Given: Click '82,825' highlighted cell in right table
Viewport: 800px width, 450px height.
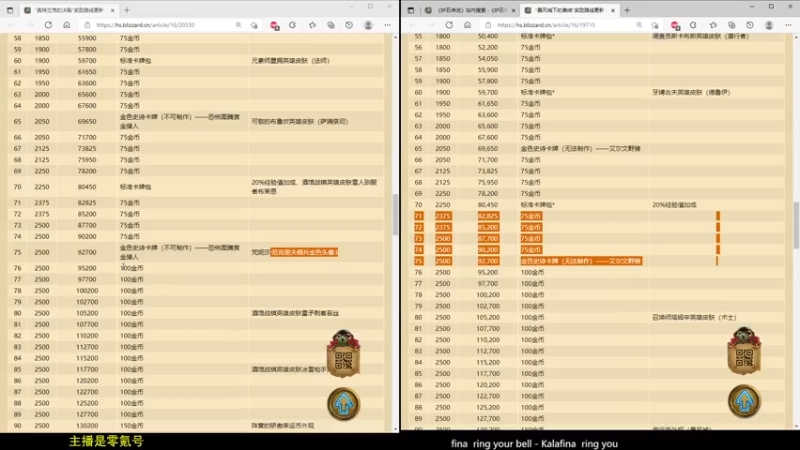Looking at the screenshot, I should [x=488, y=216].
